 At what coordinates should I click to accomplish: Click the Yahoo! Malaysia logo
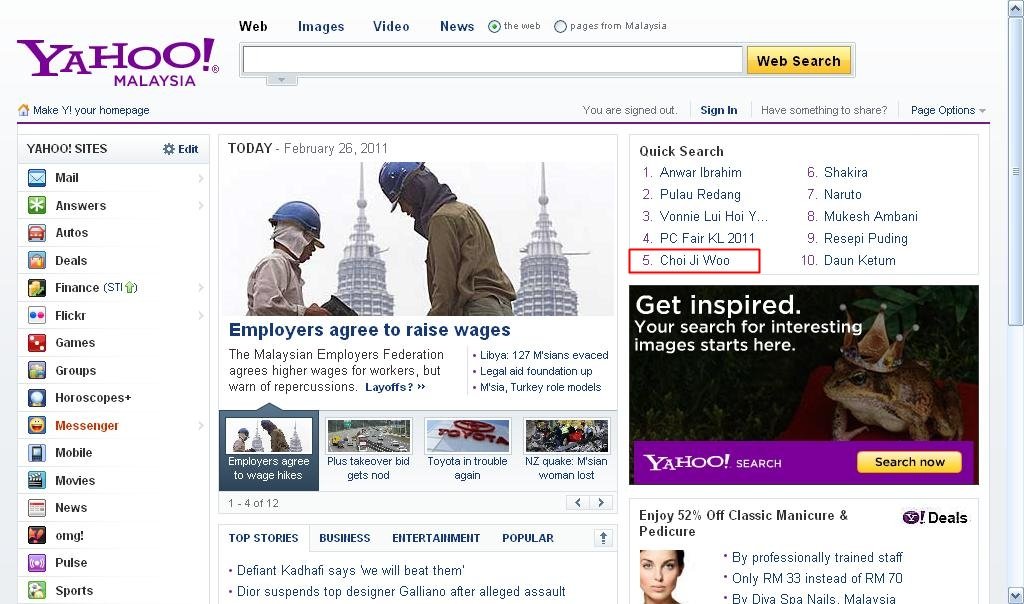click(118, 62)
